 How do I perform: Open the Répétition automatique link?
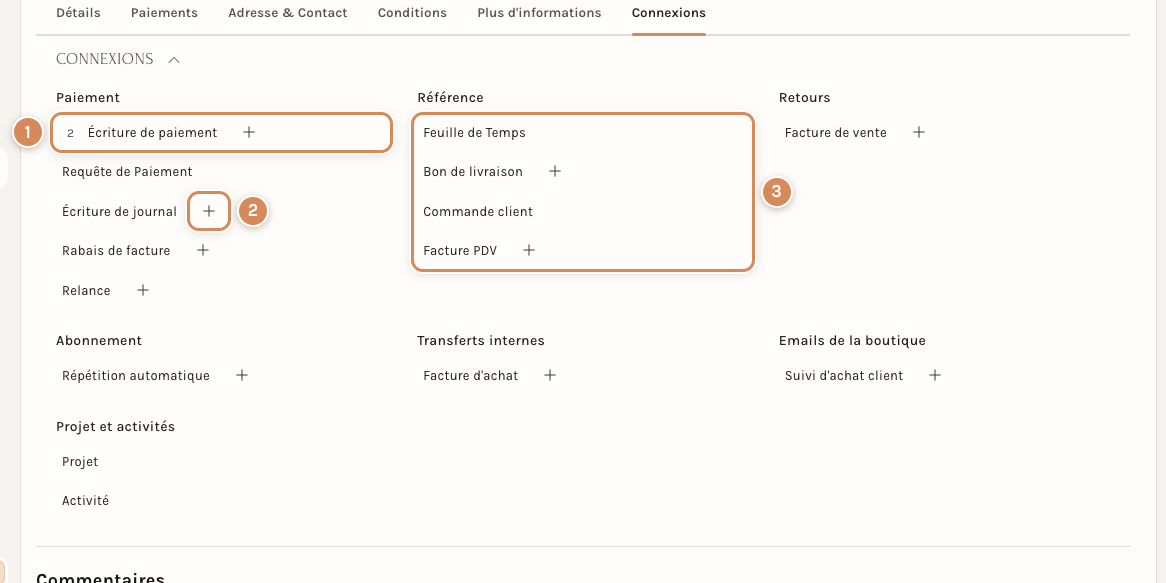coord(136,376)
